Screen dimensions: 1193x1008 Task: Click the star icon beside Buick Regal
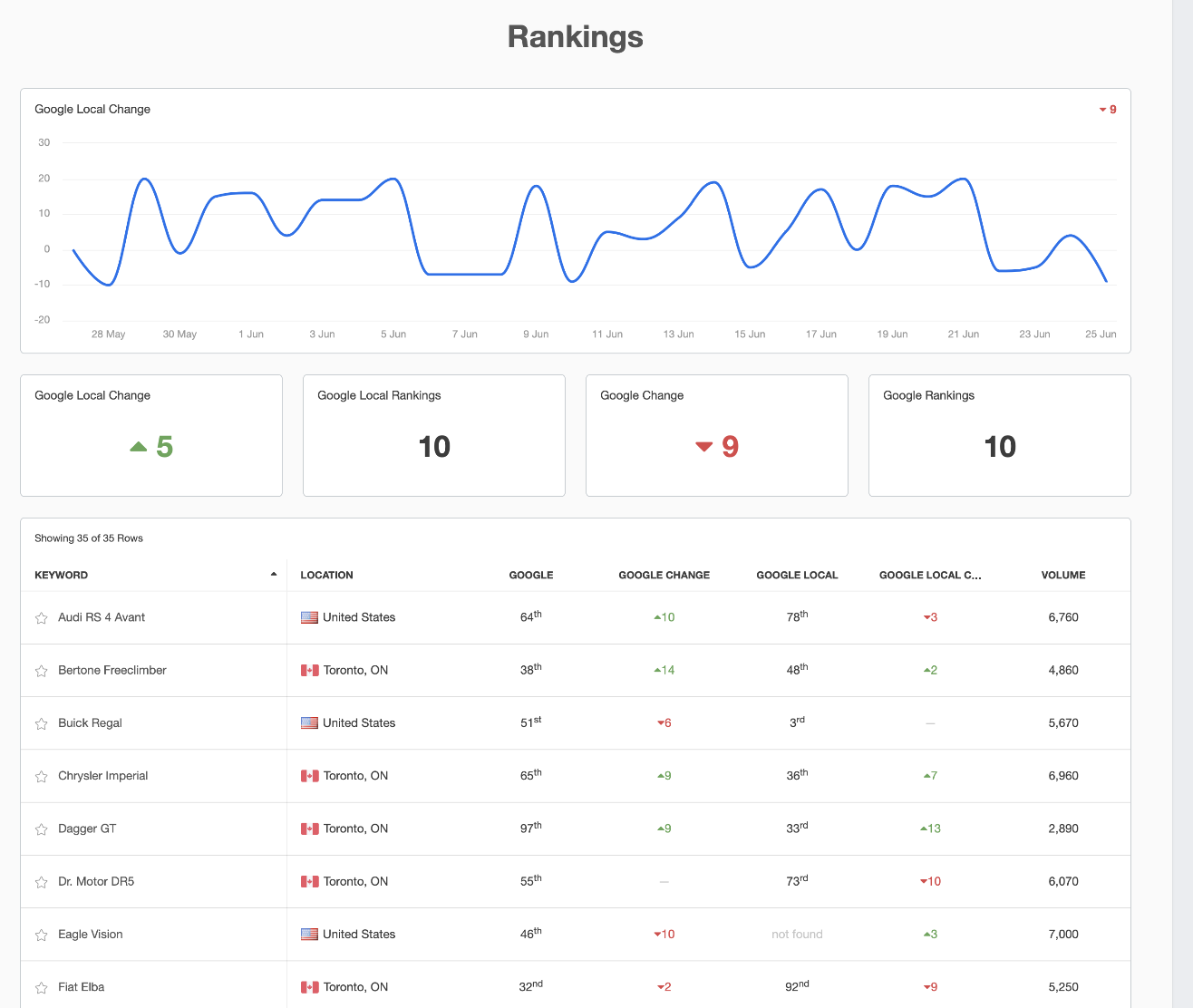[x=41, y=724]
